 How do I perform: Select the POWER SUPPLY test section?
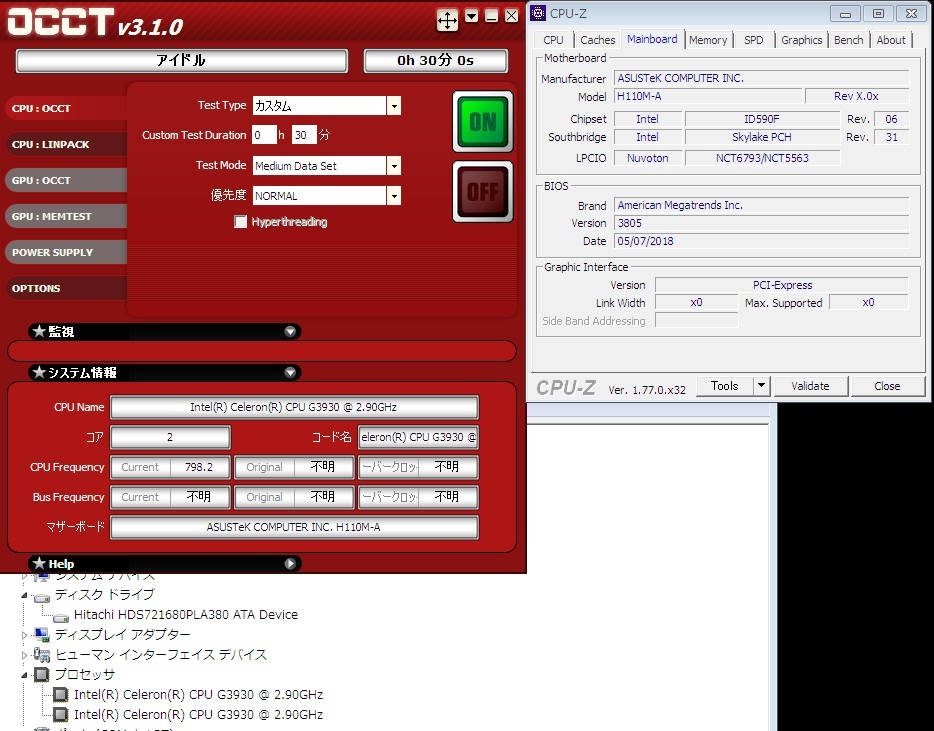tap(66, 252)
